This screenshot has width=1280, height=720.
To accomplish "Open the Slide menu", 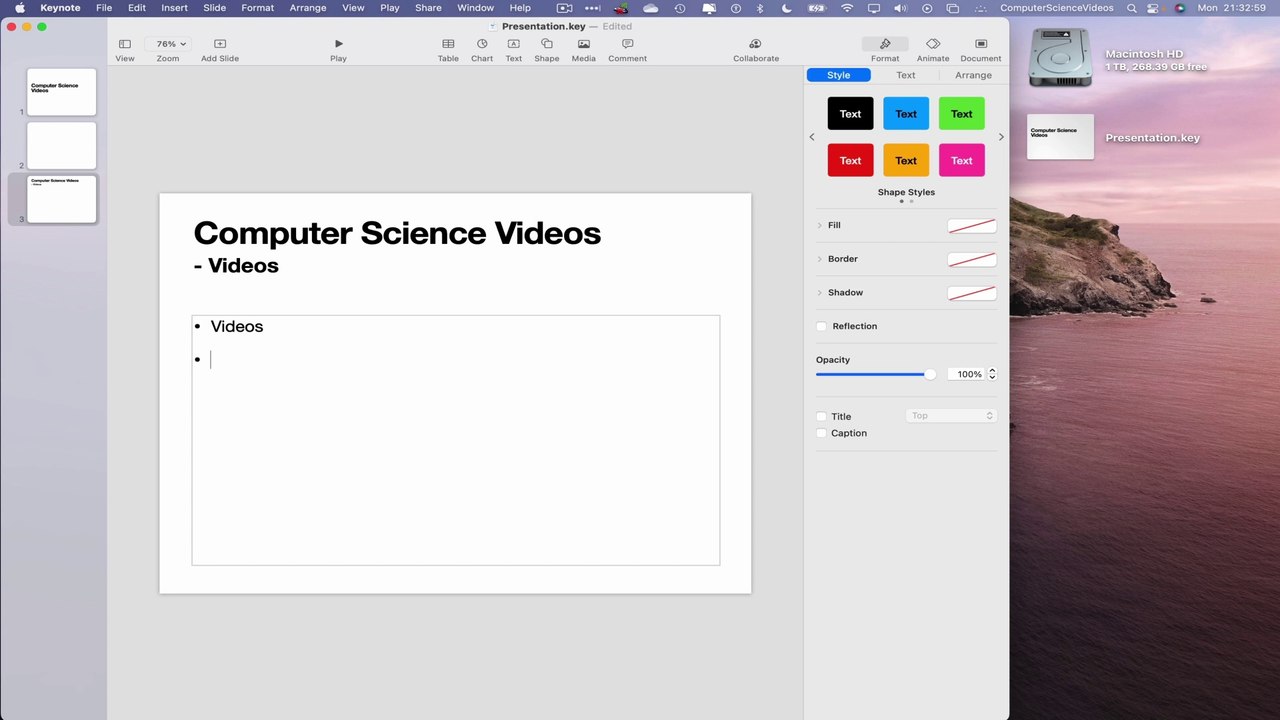I will coord(214,8).
